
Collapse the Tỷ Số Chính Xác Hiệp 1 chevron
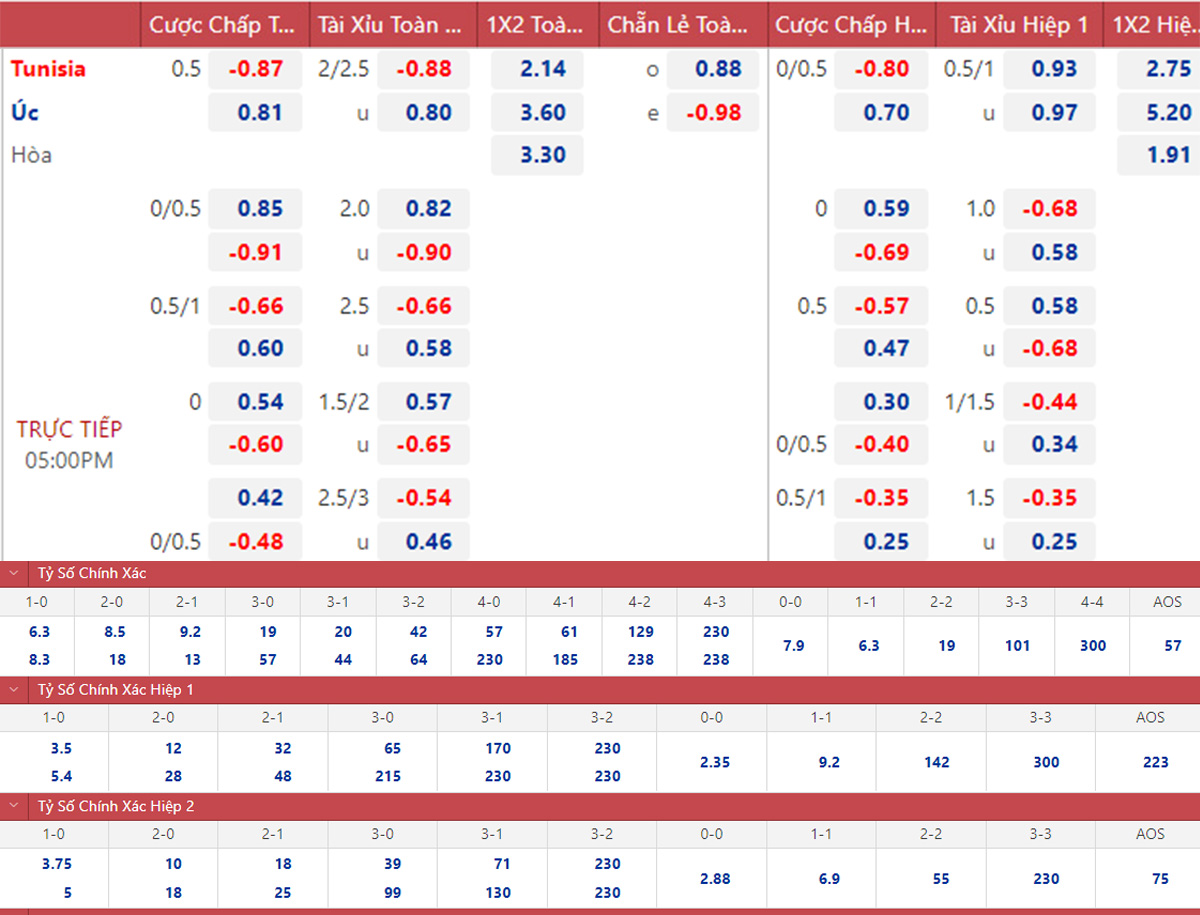14,690
